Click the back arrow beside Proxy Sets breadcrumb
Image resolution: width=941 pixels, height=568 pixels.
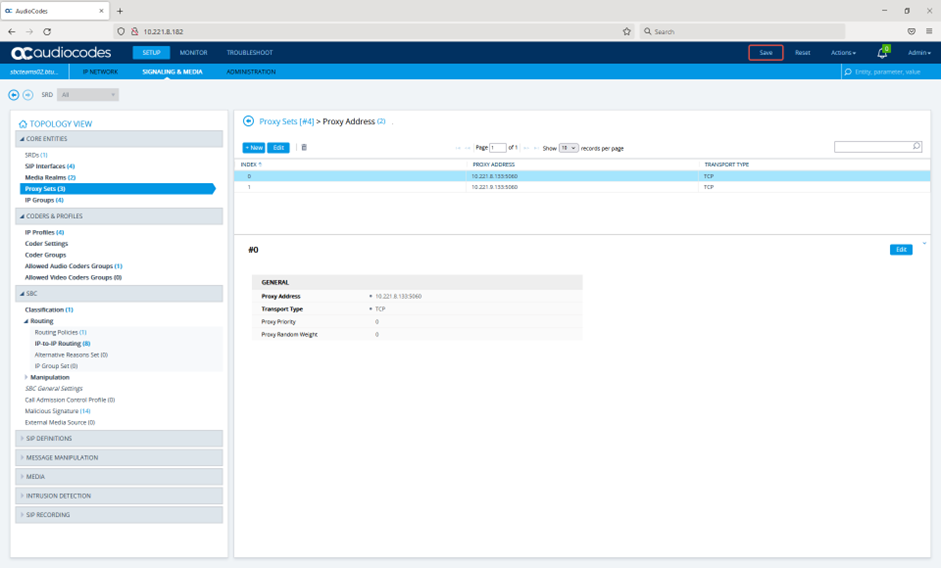(x=248, y=121)
